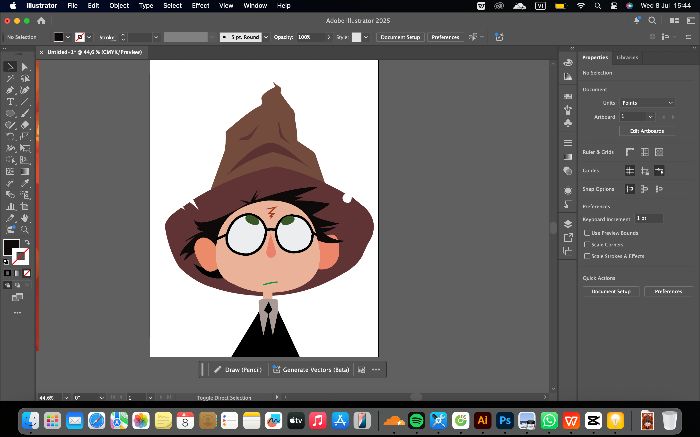Image resolution: width=700 pixels, height=437 pixels.
Task: Select the Line Segment tool
Action: (25, 102)
